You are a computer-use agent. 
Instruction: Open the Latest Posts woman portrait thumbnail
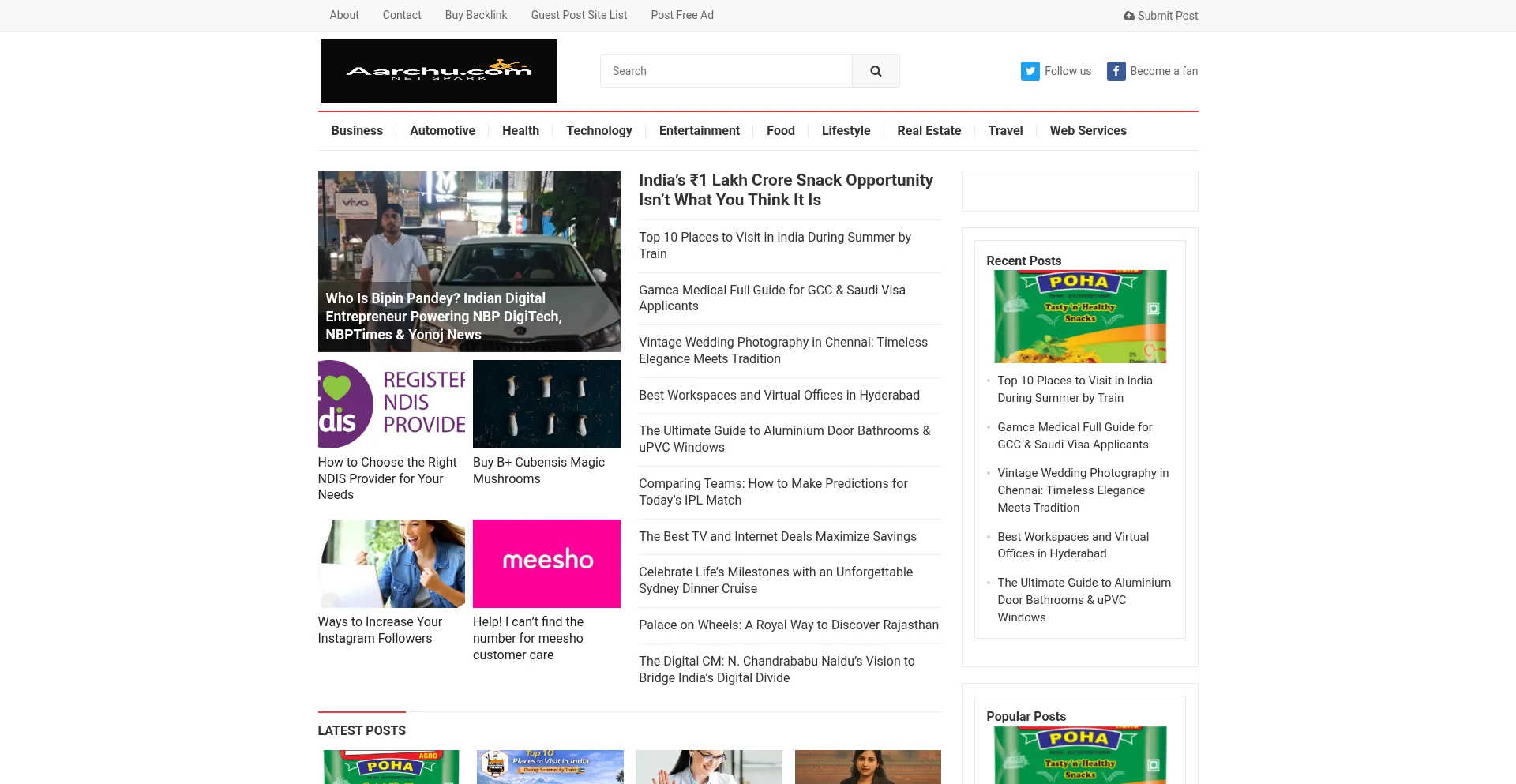[x=868, y=767]
